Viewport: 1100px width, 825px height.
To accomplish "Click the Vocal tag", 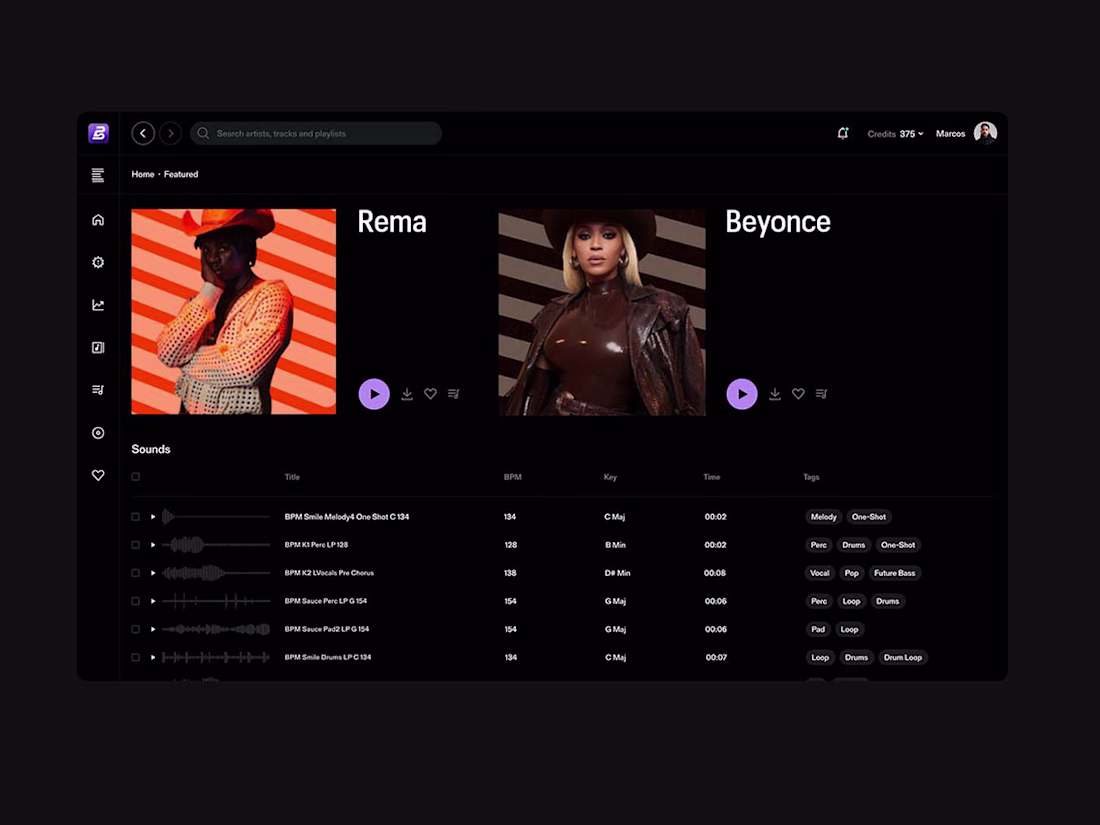I will (819, 573).
